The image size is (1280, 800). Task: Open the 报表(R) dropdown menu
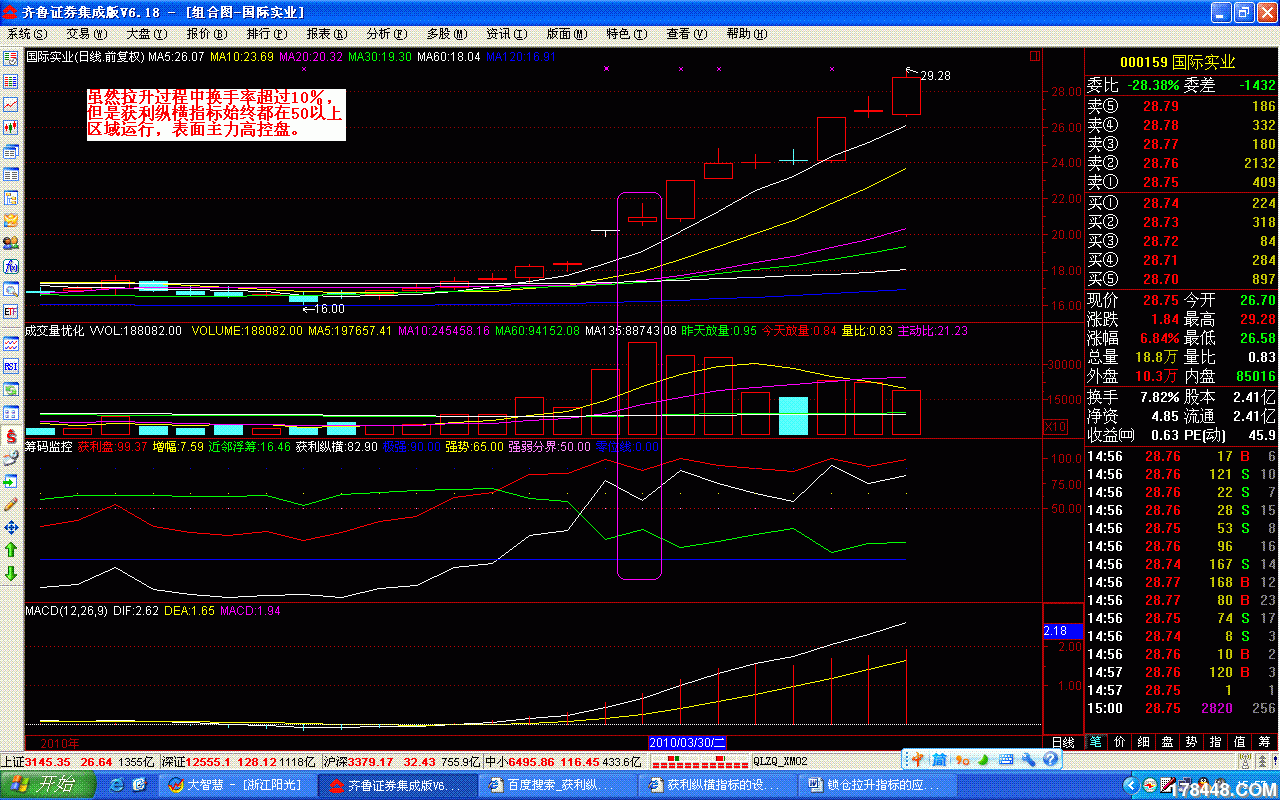click(324, 34)
